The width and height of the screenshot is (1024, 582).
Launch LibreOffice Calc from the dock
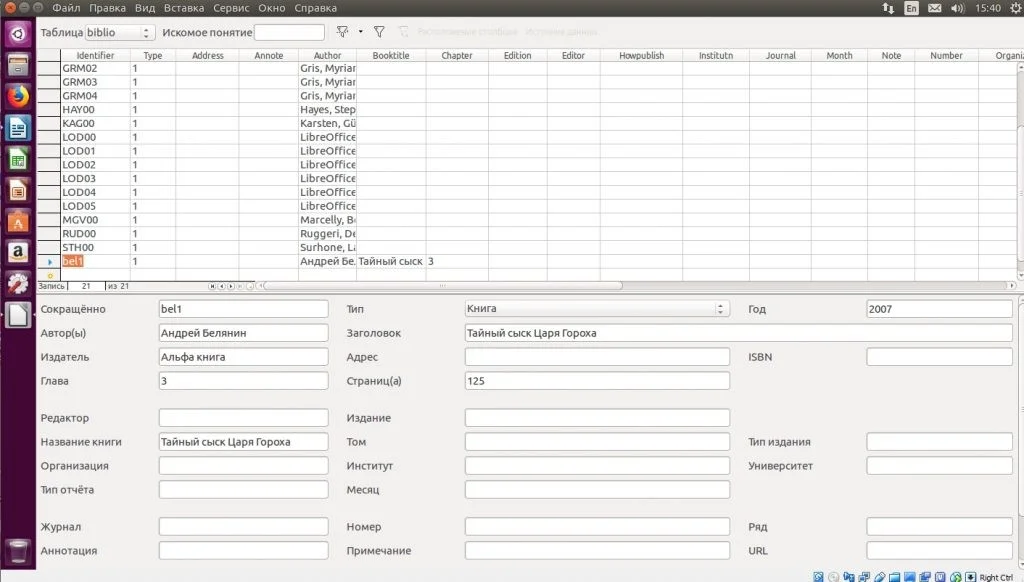[x=17, y=159]
